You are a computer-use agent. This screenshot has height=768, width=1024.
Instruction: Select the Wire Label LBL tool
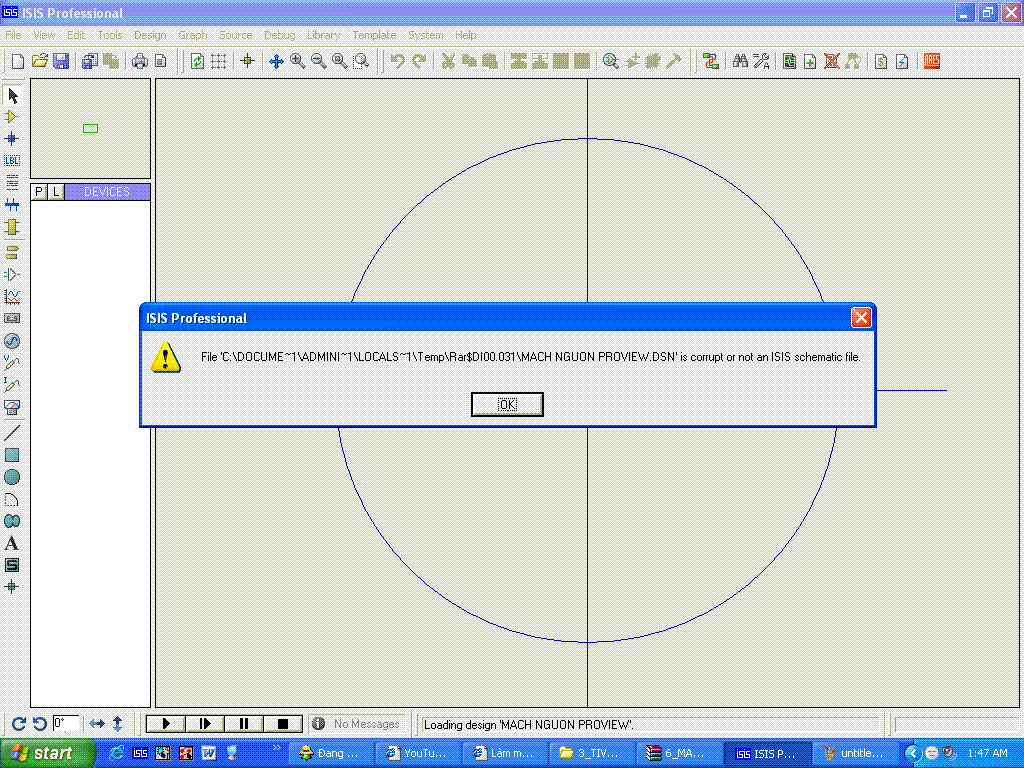click(12, 160)
